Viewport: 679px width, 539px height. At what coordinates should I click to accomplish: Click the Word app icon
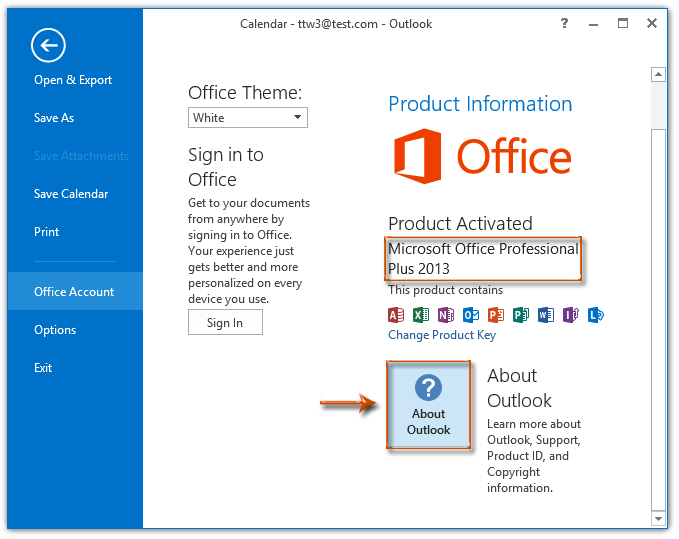tap(546, 315)
